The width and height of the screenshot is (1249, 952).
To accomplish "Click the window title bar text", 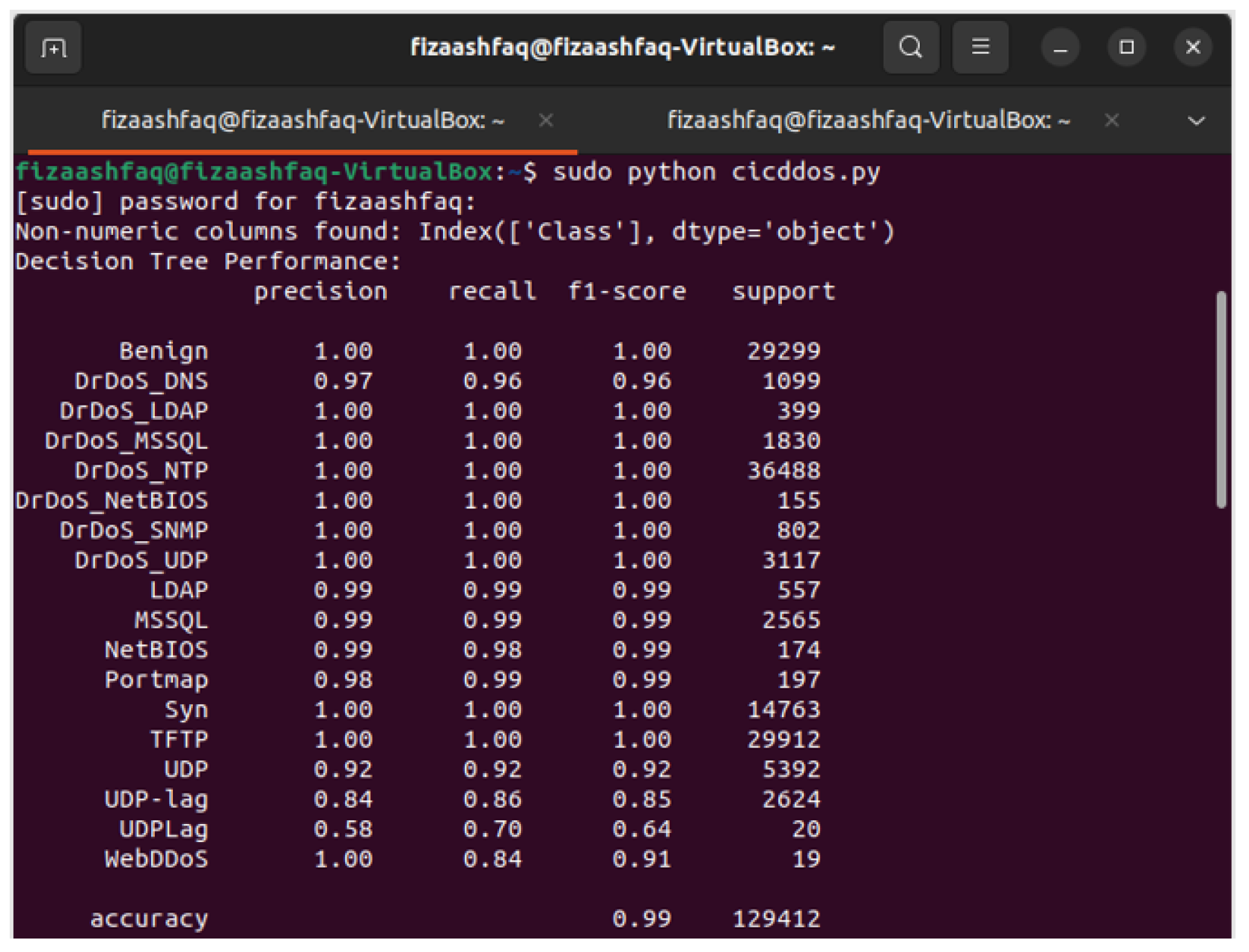I will click(x=622, y=48).
